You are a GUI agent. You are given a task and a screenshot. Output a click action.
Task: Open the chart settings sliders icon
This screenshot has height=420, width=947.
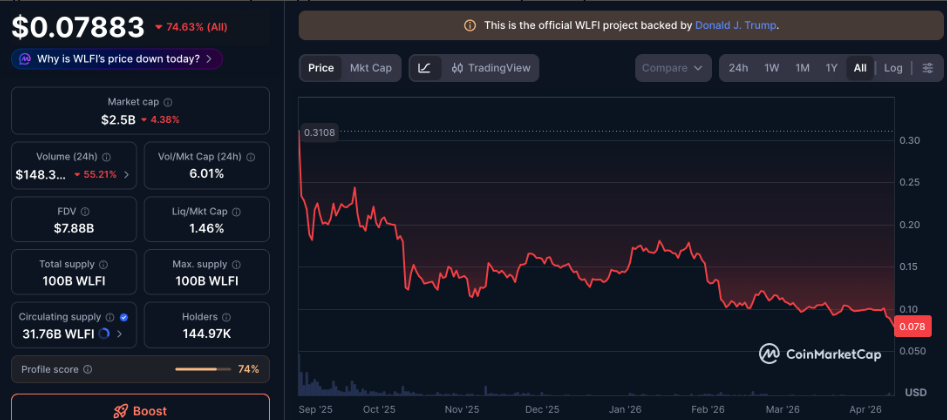pos(928,68)
